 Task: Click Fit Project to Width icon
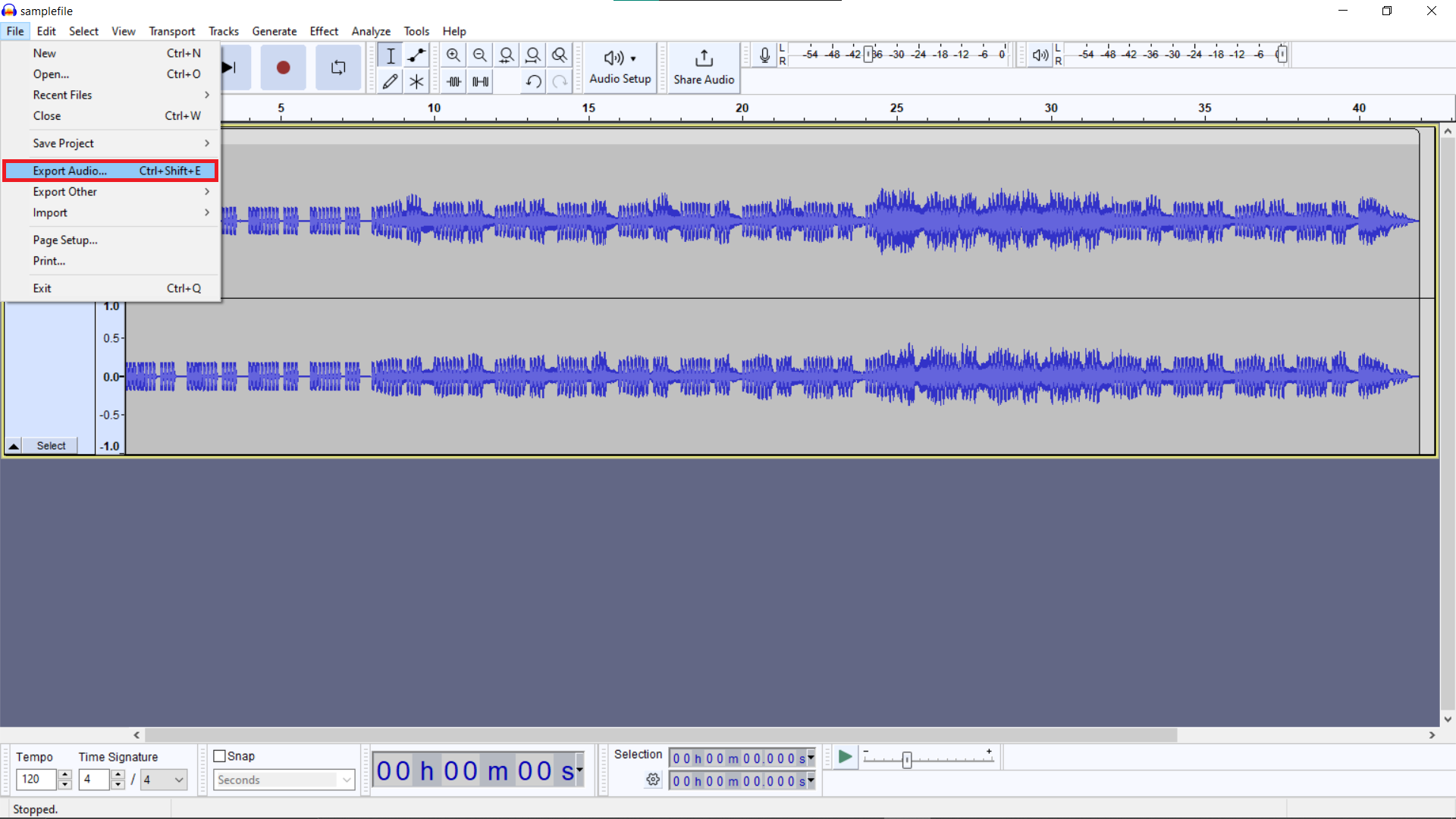pos(533,55)
